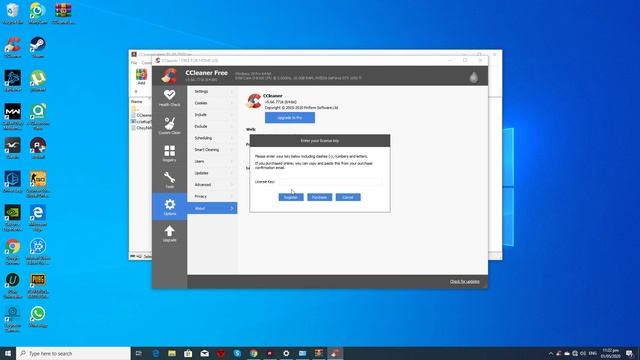This screenshot has height=360, width=640.
Task: Click Upgrade to Pro button
Action: pos(290,118)
